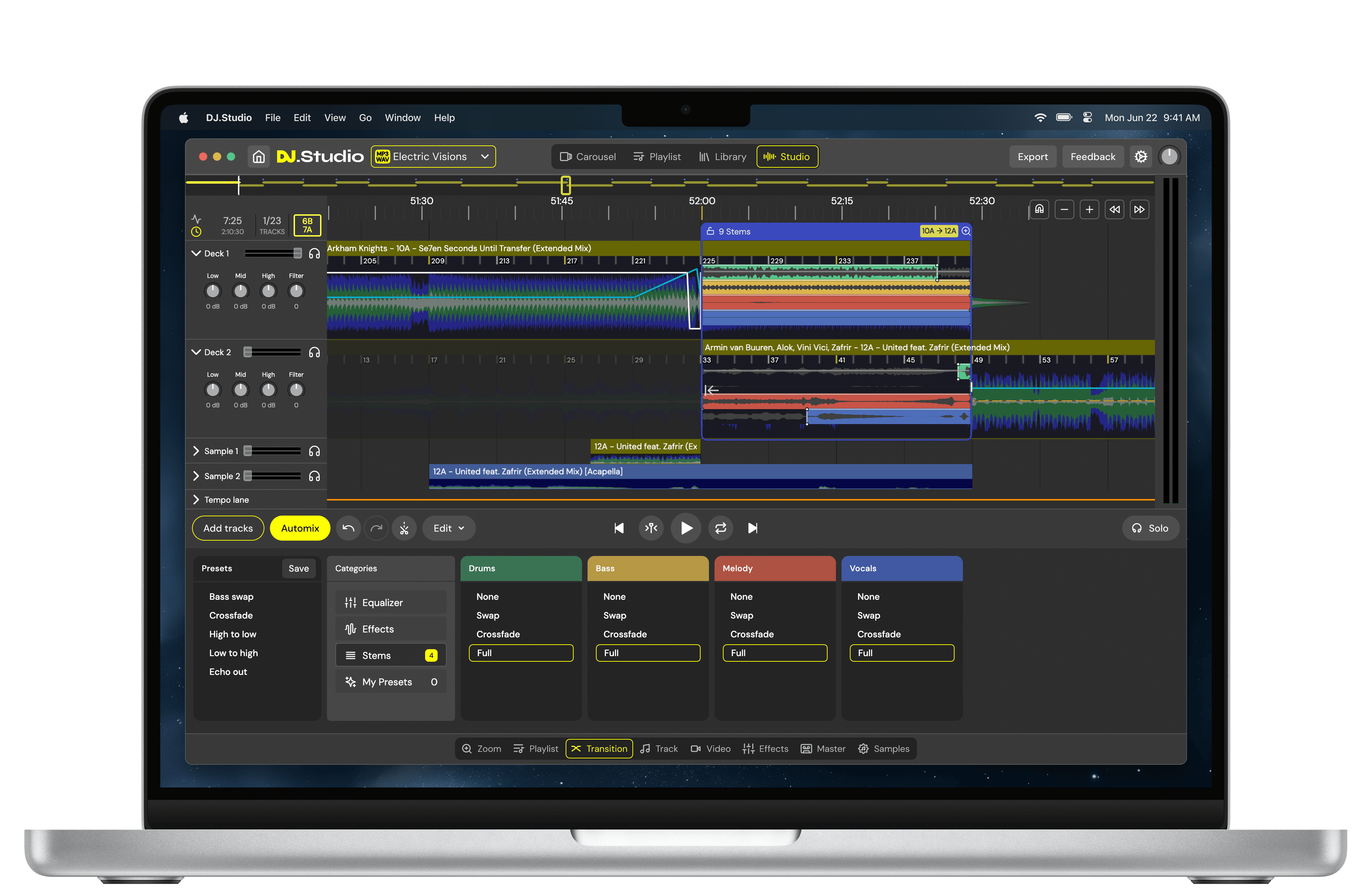Select the Bass swap preset

point(231,597)
